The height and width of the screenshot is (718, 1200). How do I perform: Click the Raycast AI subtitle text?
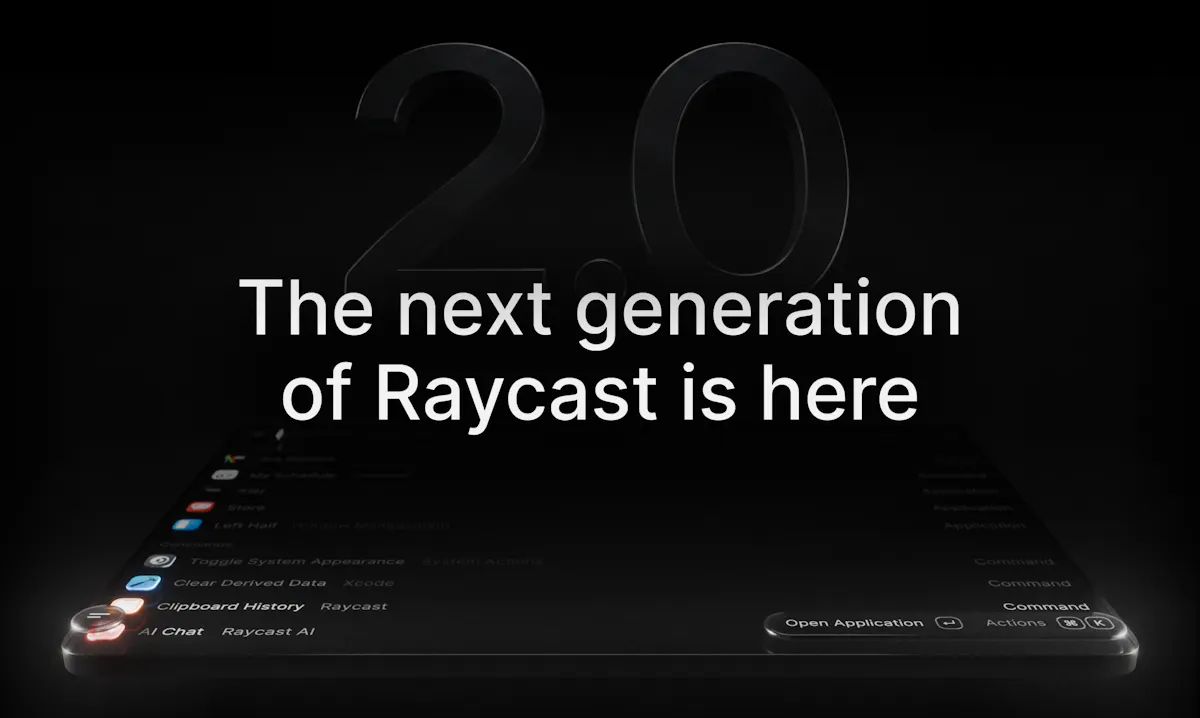268,631
